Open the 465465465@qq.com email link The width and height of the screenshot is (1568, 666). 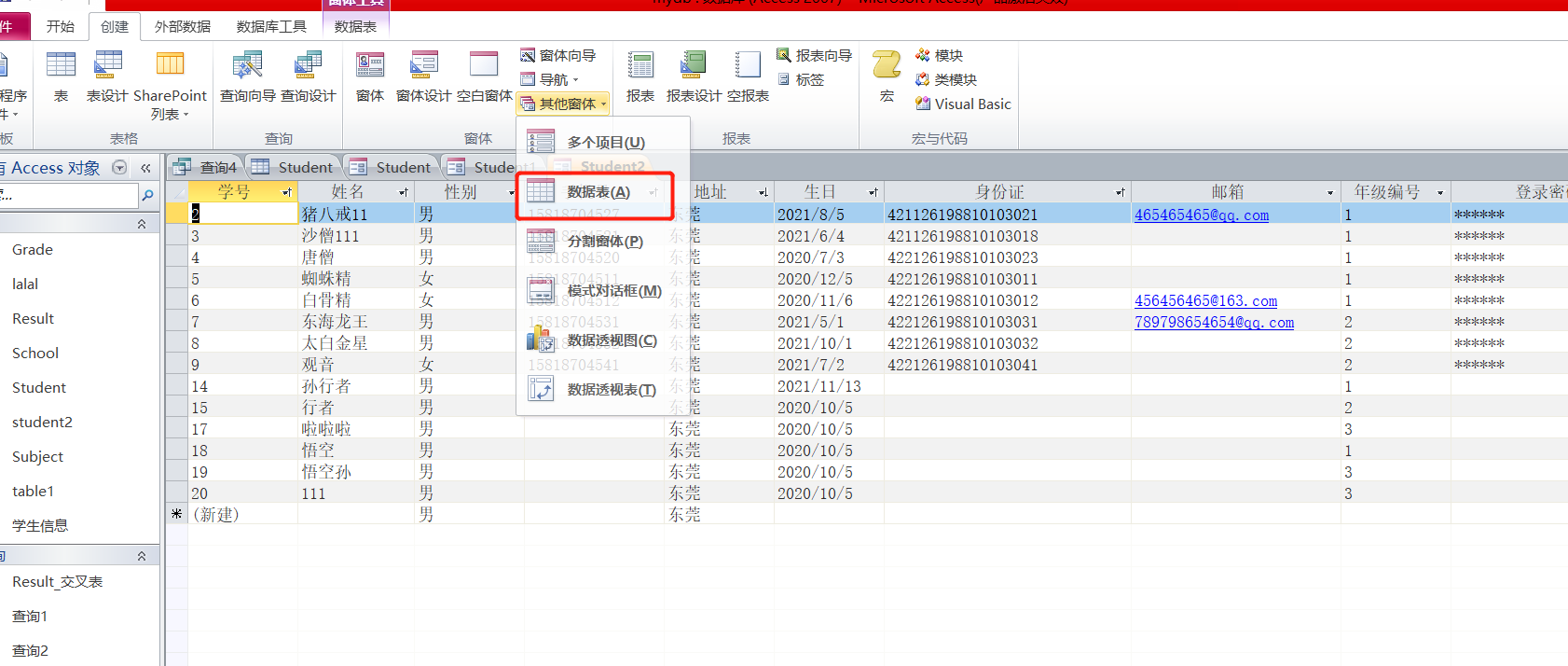tap(1201, 215)
